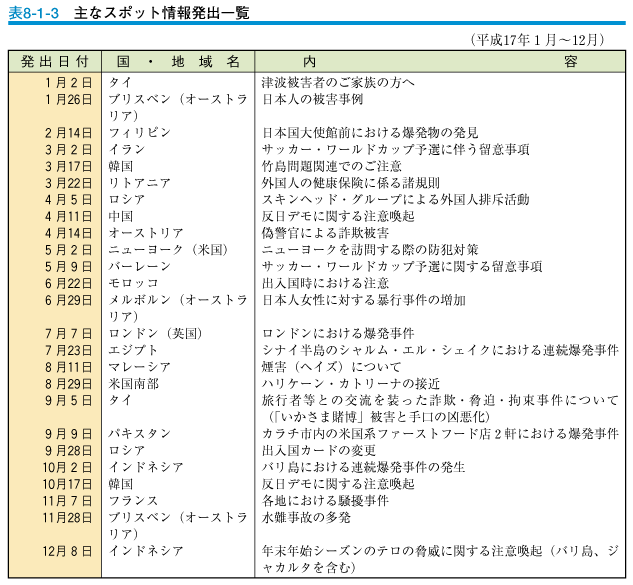Select the date 5月9日
The height and width of the screenshot is (585, 633).
tap(68, 267)
